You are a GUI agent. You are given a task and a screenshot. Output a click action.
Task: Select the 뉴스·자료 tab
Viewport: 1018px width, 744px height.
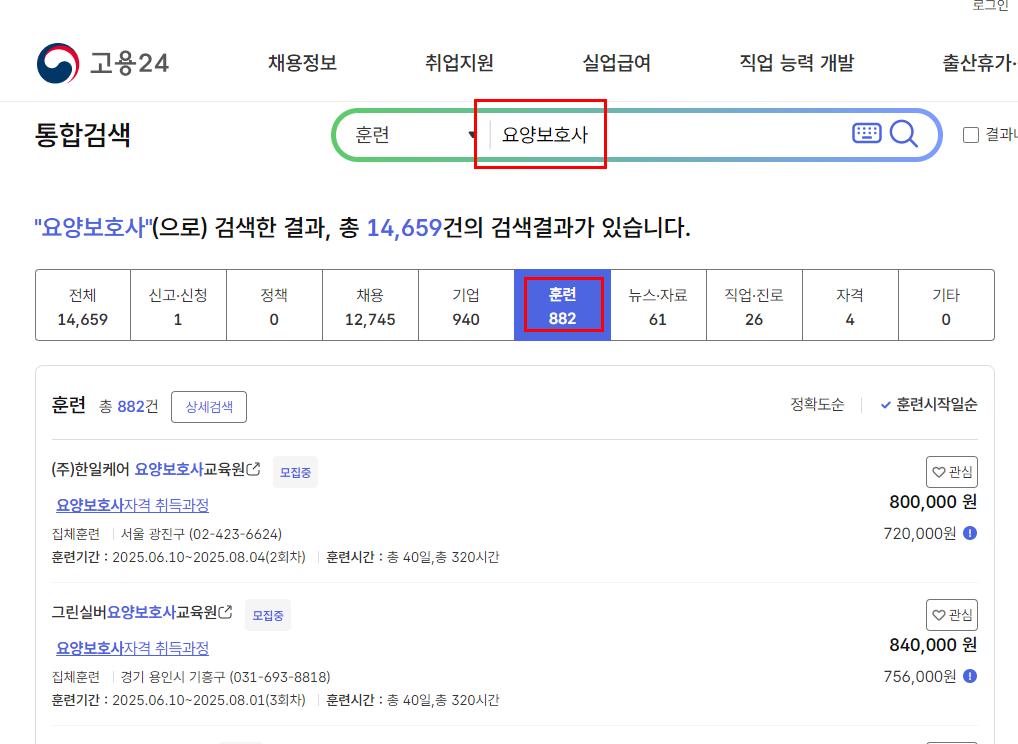tap(658, 305)
